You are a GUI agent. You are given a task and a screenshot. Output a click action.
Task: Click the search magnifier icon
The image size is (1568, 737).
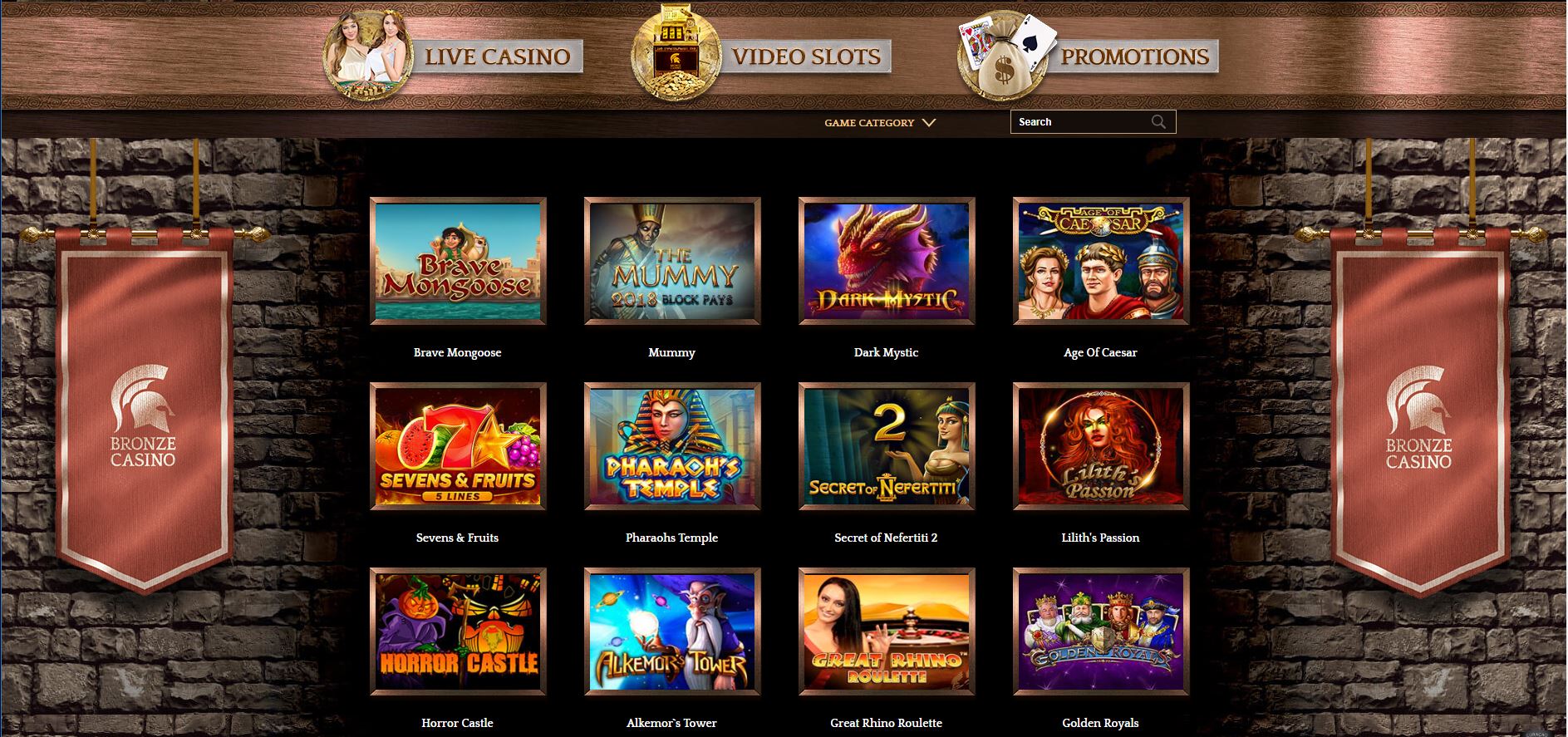[x=1158, y=122]
